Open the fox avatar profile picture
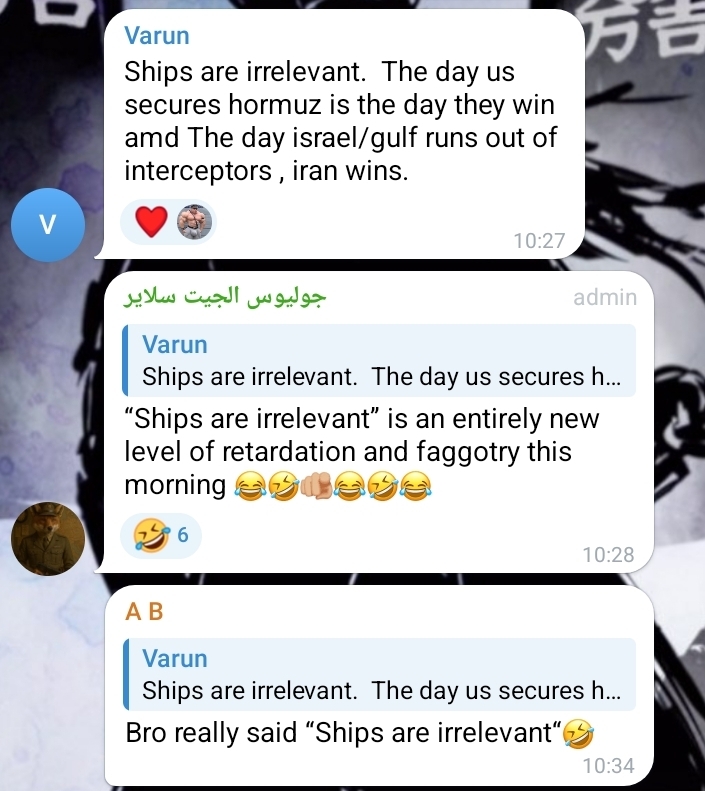The height and width of the screenshot is (791, 705). (x=48, y=538)
